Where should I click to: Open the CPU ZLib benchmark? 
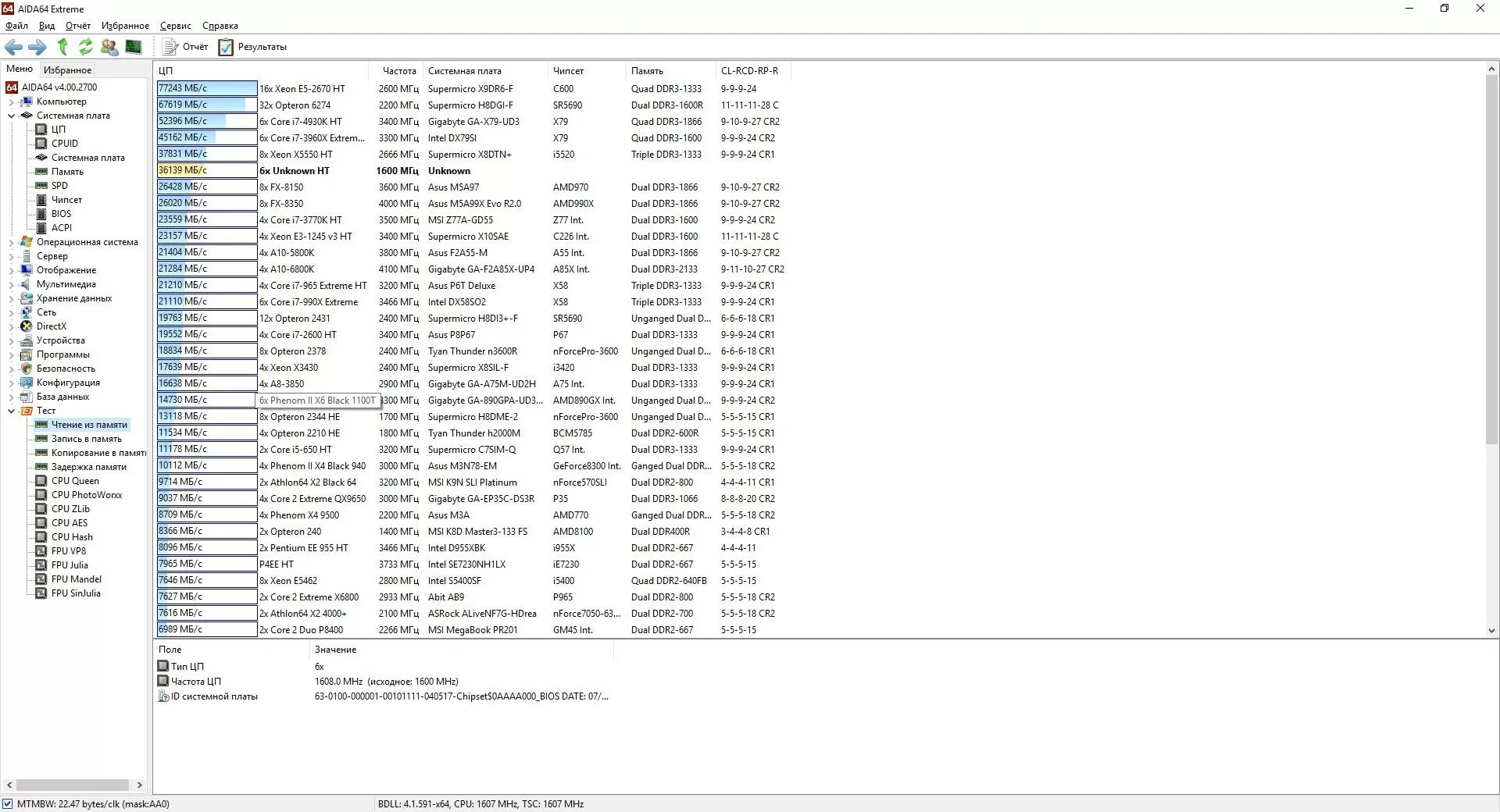[x=70, y=509]
